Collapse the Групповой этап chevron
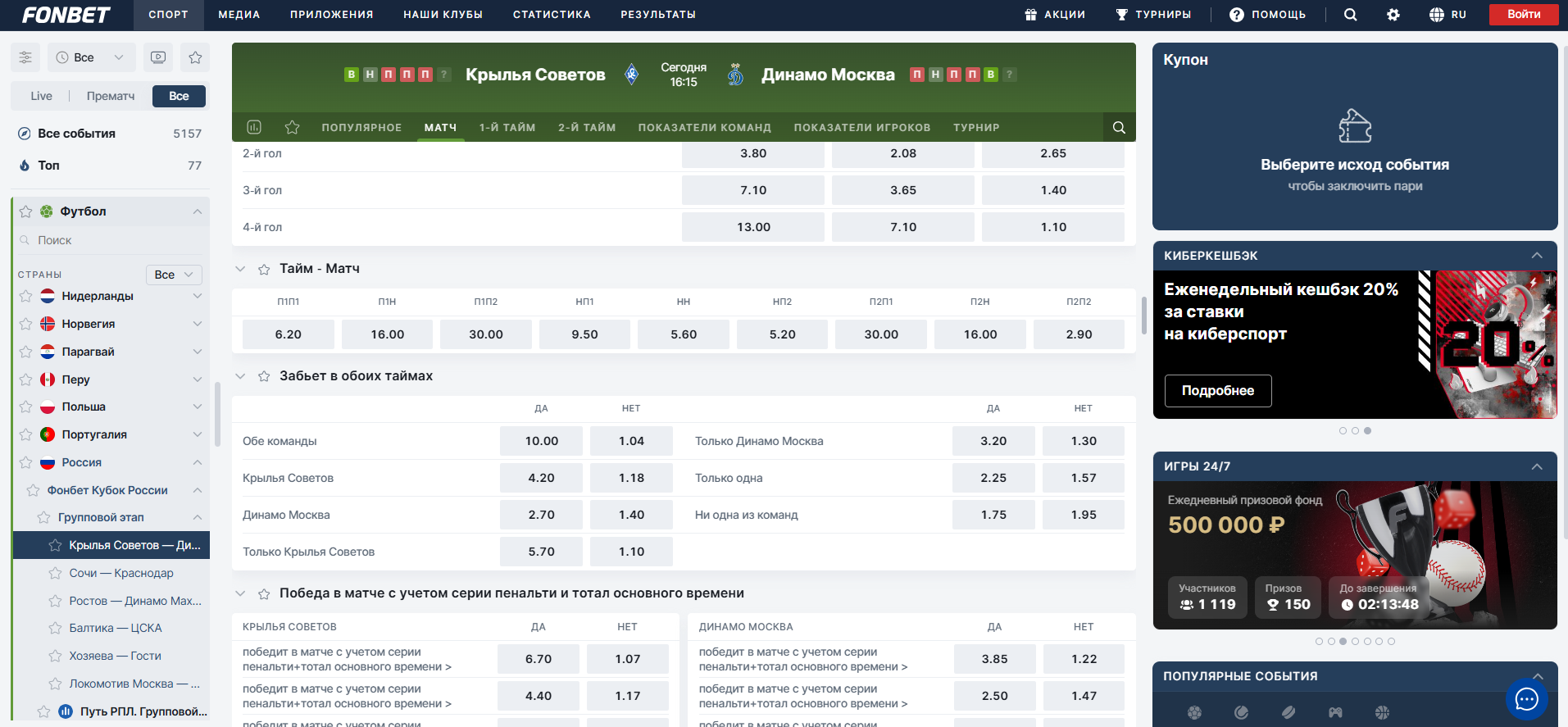The image size is (1568, 727). click(x=198, y=517)
